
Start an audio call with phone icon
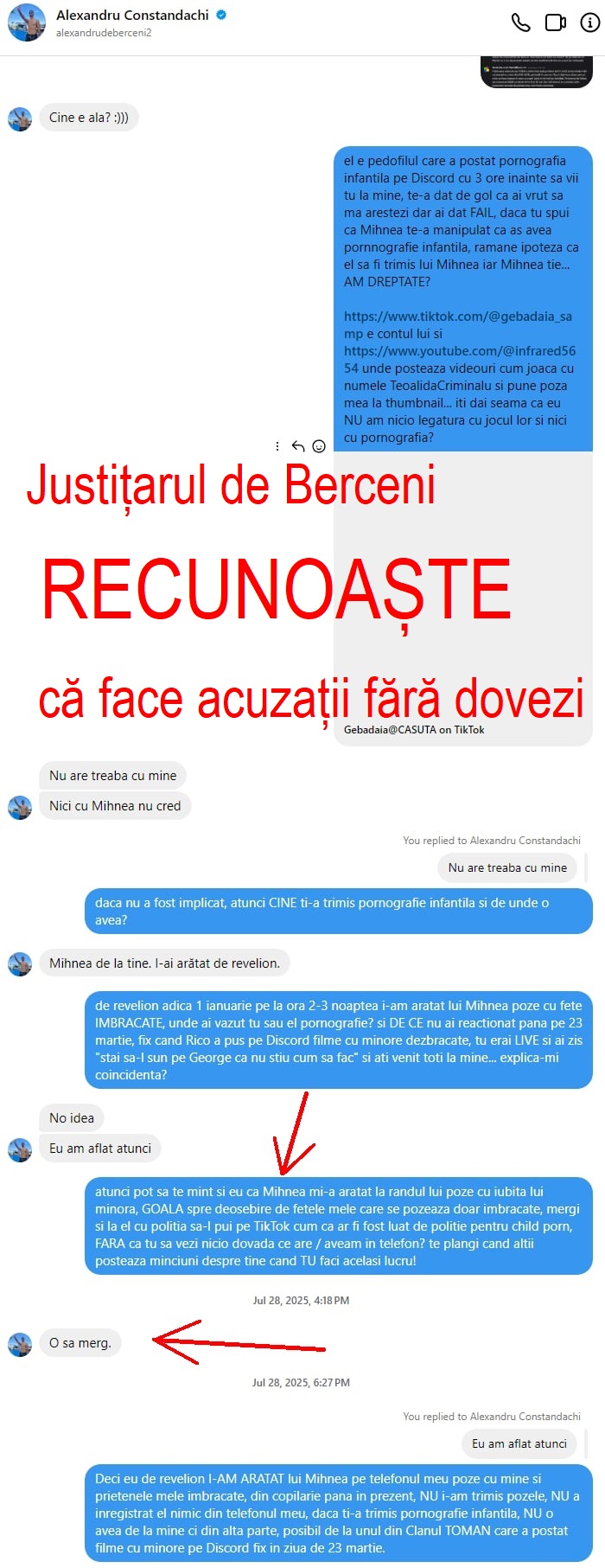tap(520, 22)
